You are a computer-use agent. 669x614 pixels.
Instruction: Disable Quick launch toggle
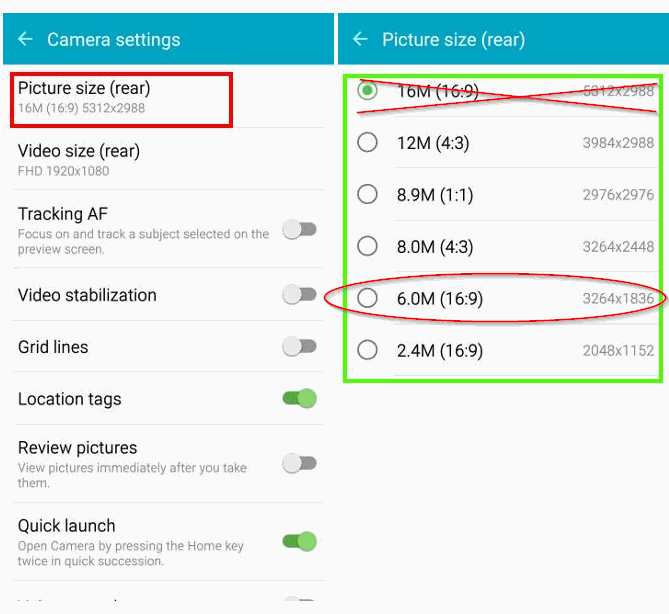pyautogui.click(x=299, y=541)
